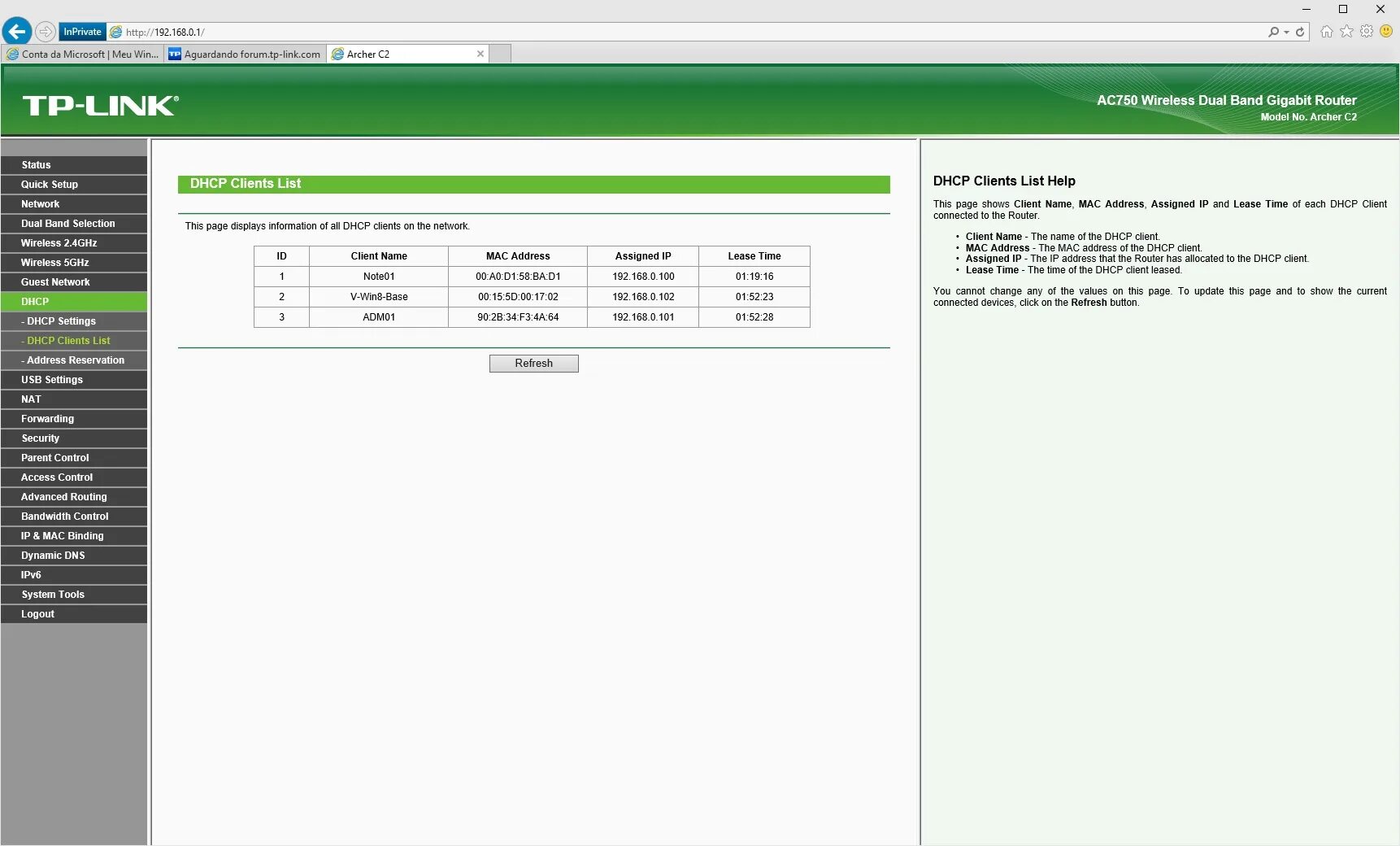Open Advanced Routing menu

click(74, 497)
